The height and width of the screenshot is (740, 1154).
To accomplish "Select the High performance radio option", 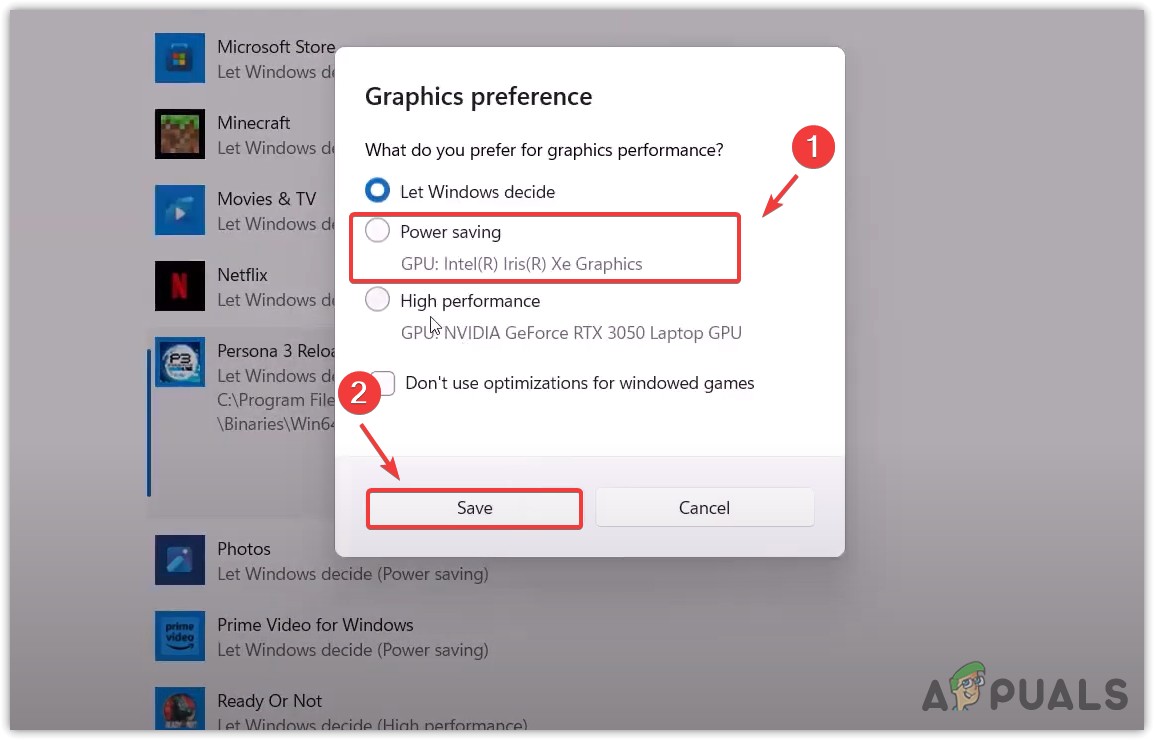I will (x=377, y=299).
